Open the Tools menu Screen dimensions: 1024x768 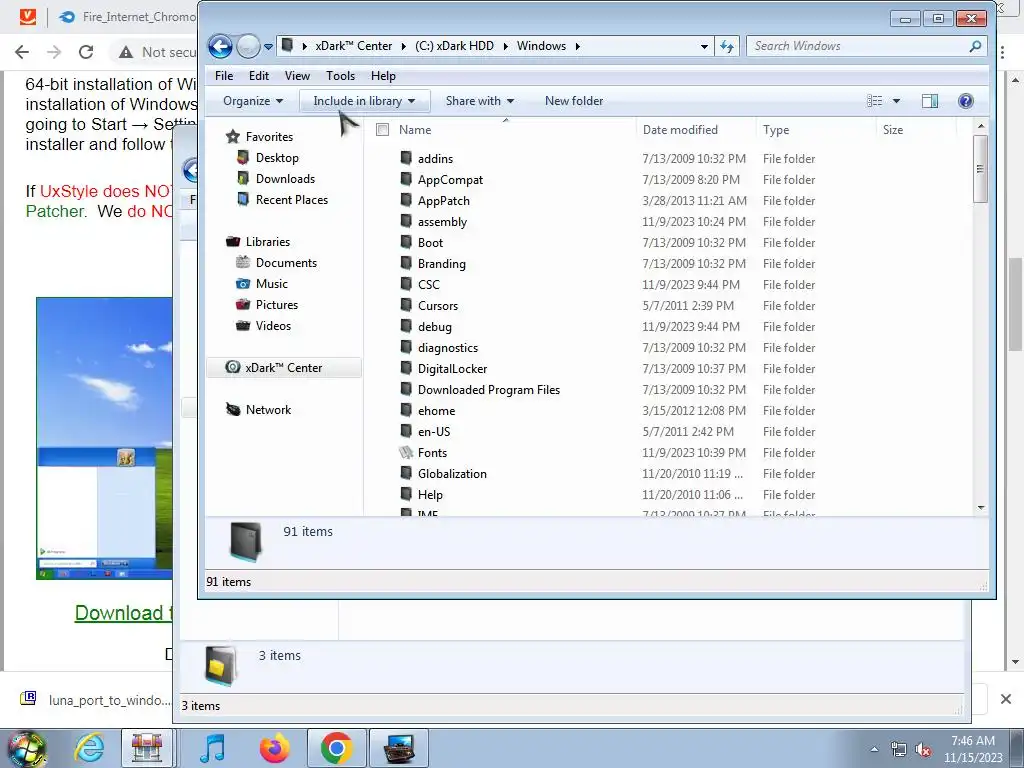(340, 76)
